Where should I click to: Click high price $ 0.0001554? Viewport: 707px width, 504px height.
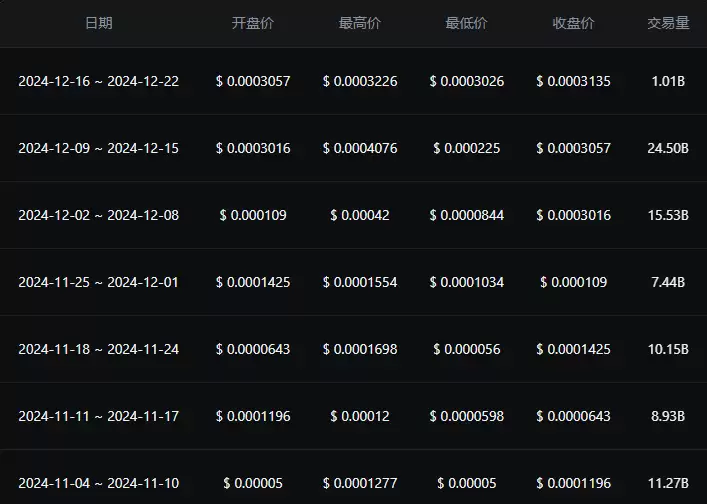tap(360, 282)
